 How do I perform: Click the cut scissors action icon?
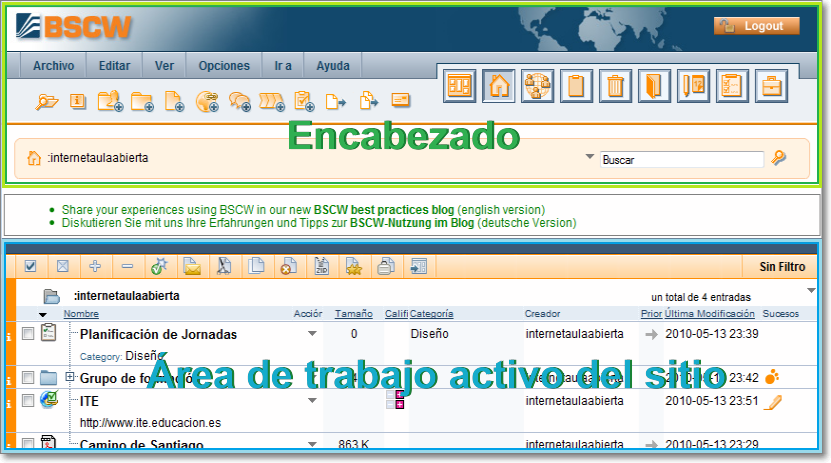click(x=224, y=266)
